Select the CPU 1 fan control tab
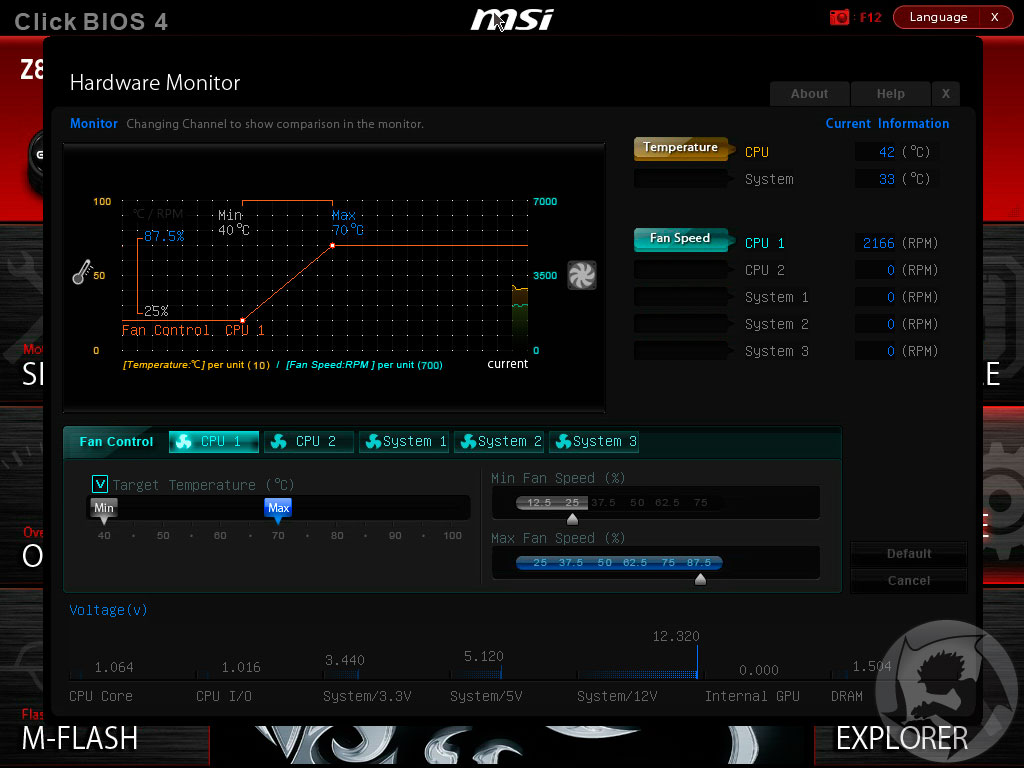Screen dimensions: 1024x768 [214, 441]
